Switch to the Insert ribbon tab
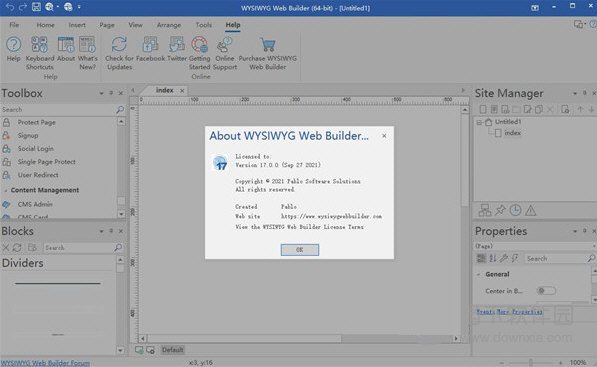This screenshot has width=597, height=367. [77, 25]
